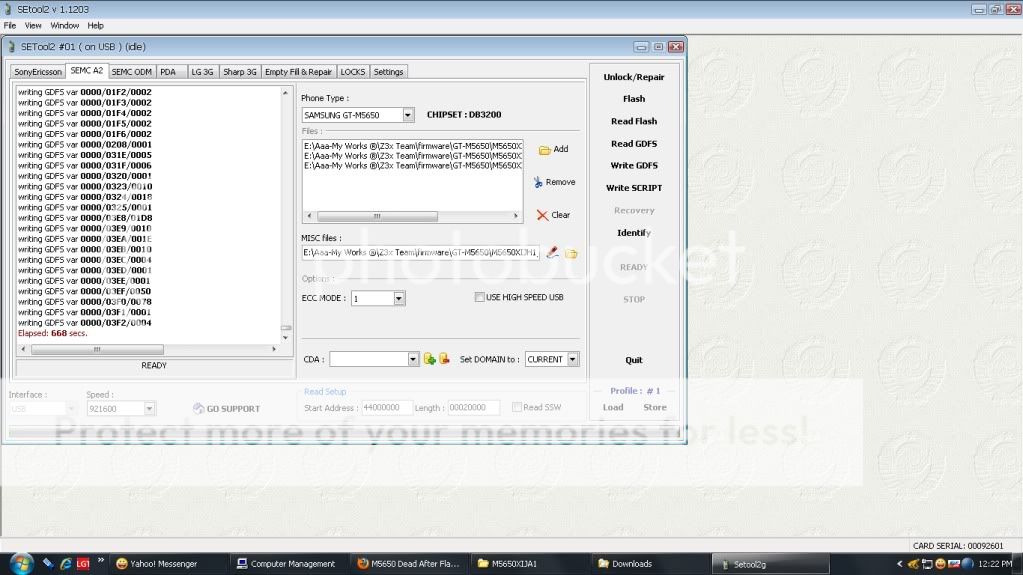Image resolution: width=1023 pixels, height=575 pixels.
Task: Click the Start Address field
Action: point(386,408)
